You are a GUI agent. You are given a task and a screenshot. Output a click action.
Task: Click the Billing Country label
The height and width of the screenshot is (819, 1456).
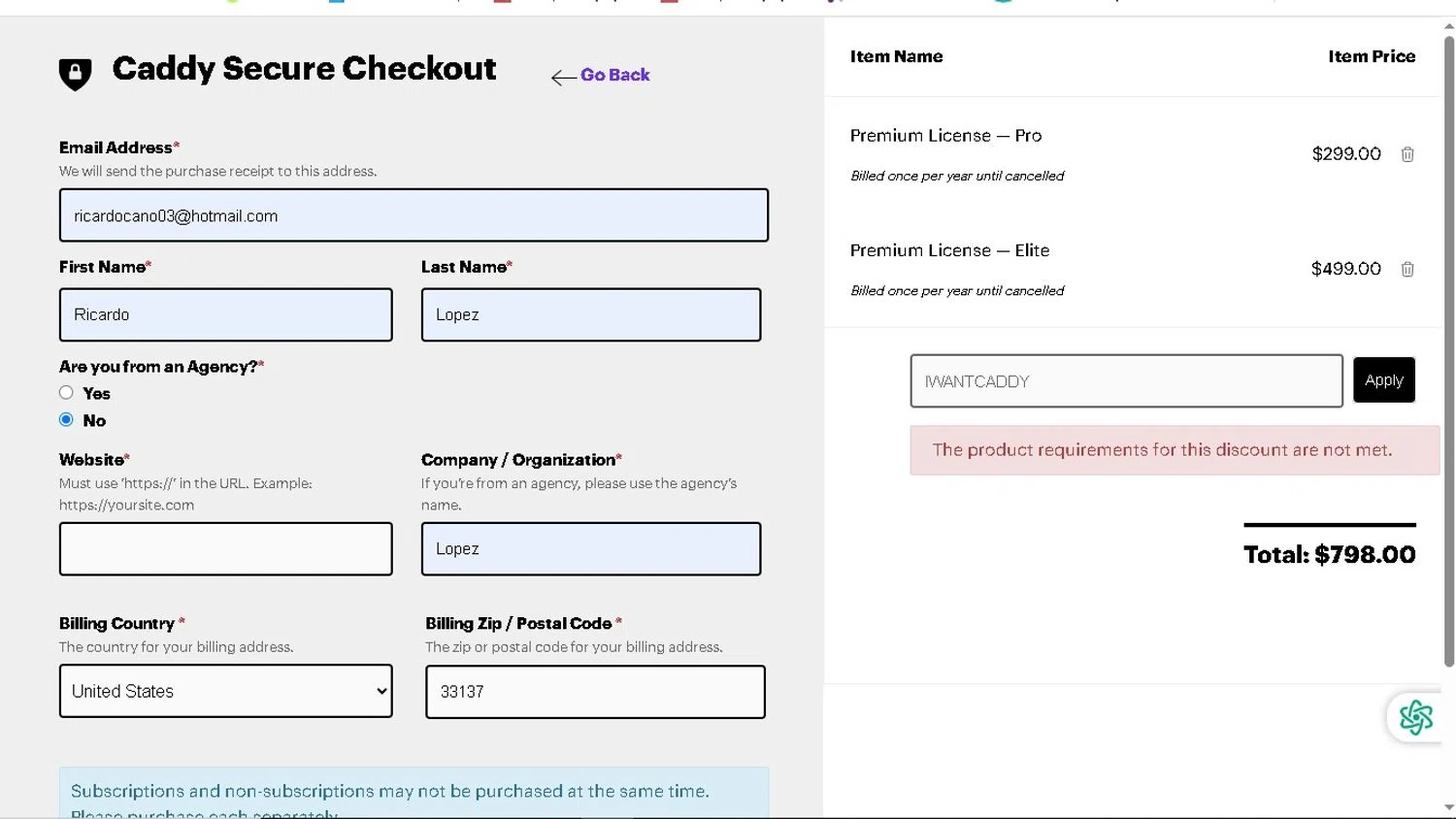(x=121, y=623)
